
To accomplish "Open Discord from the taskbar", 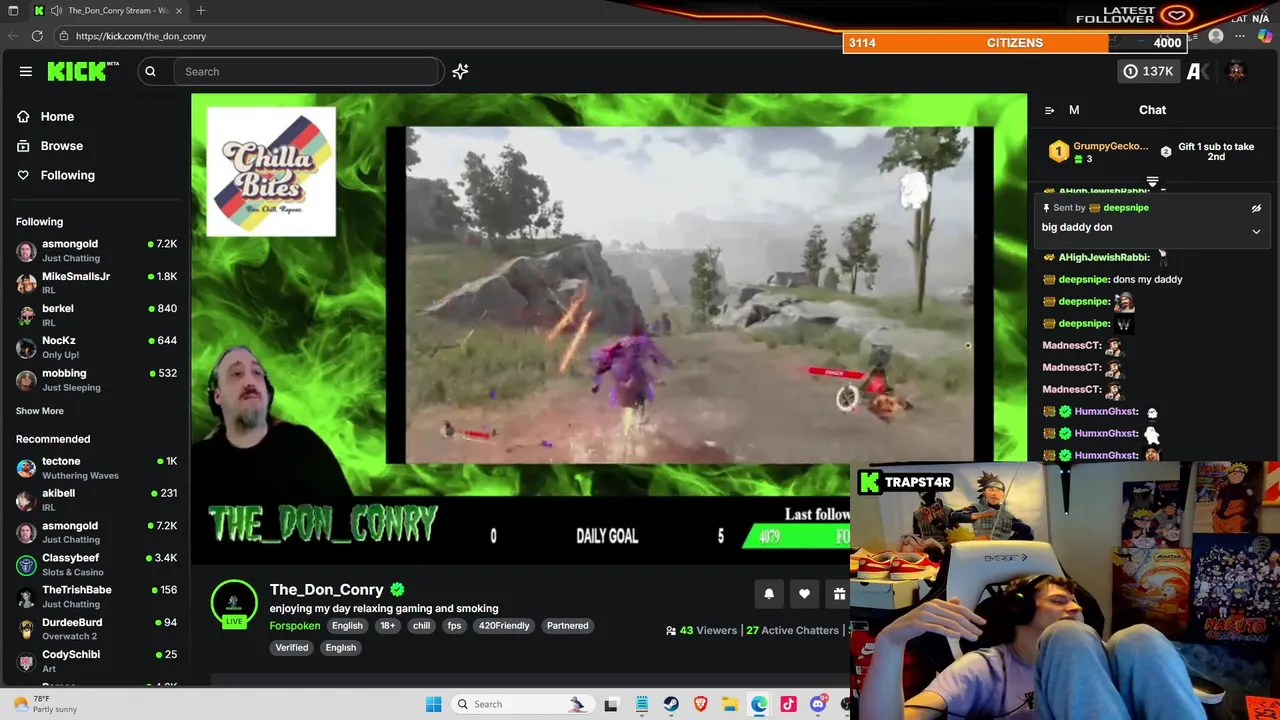I will (818, 704).
